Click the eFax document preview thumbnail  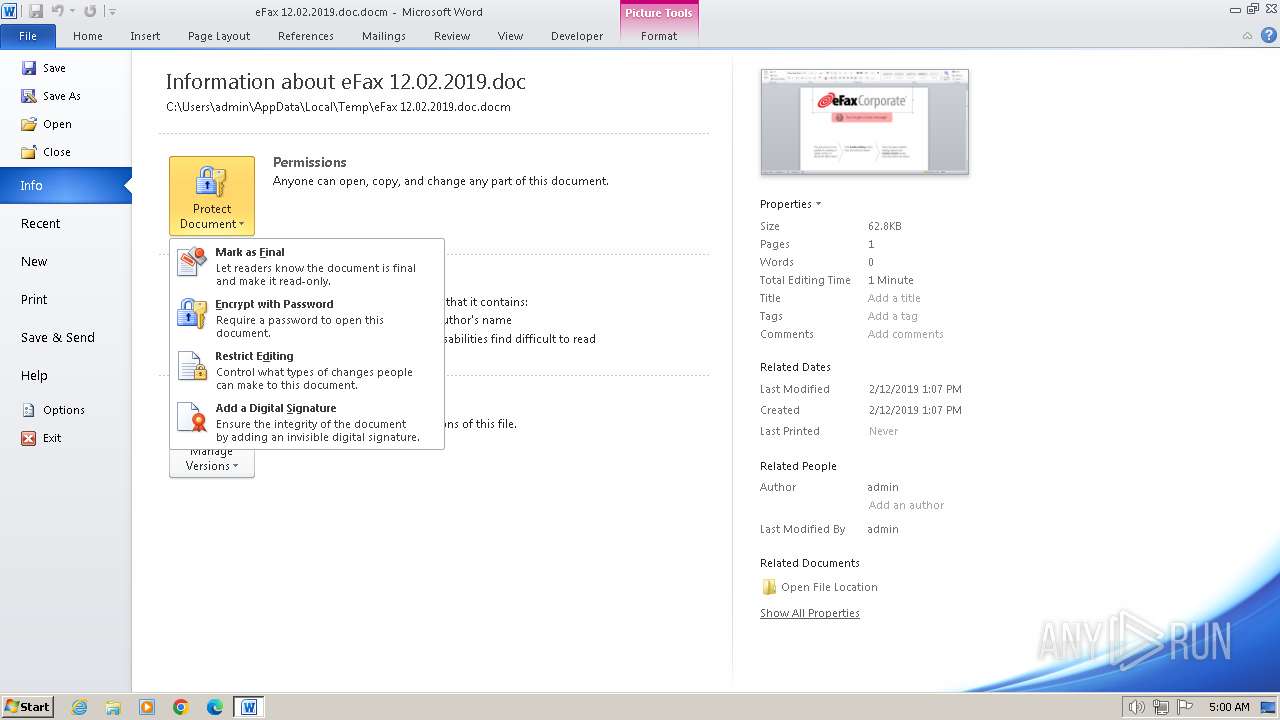tap(864, 122)
